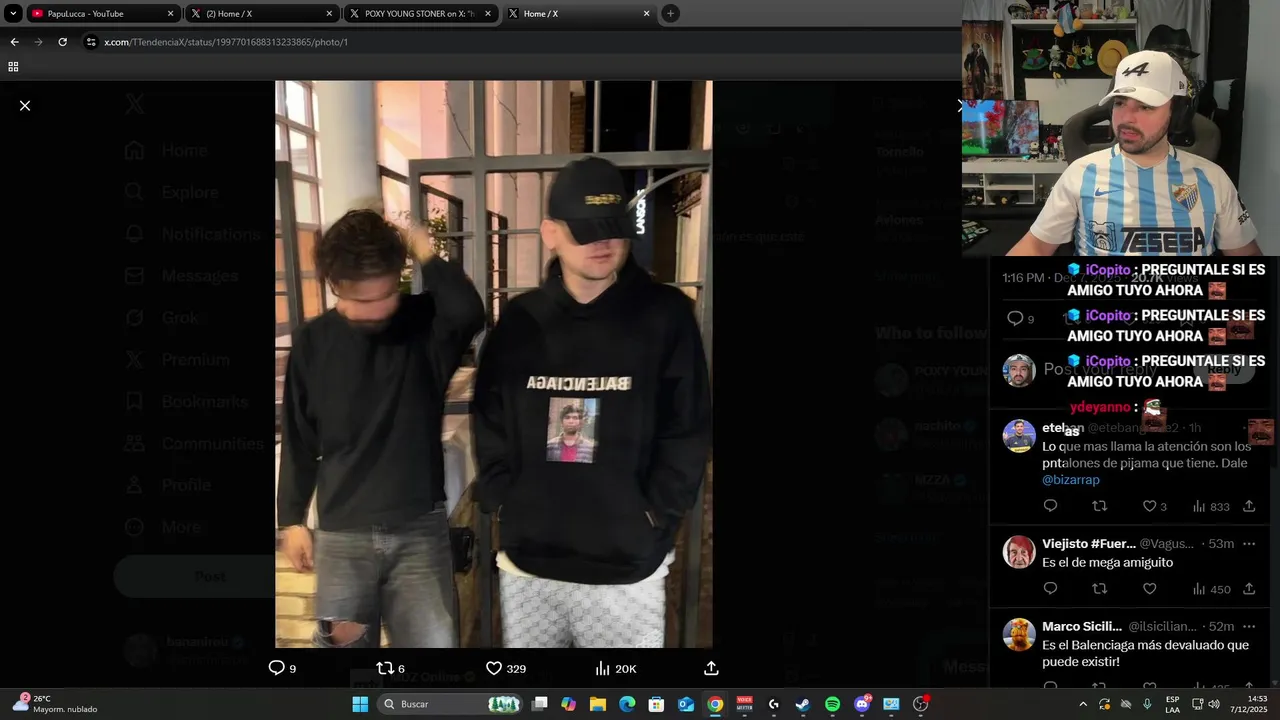Screen dimensions: 1280x720
Task: Share etebang's comment with upload icon
Action: tap(1249, 506)
